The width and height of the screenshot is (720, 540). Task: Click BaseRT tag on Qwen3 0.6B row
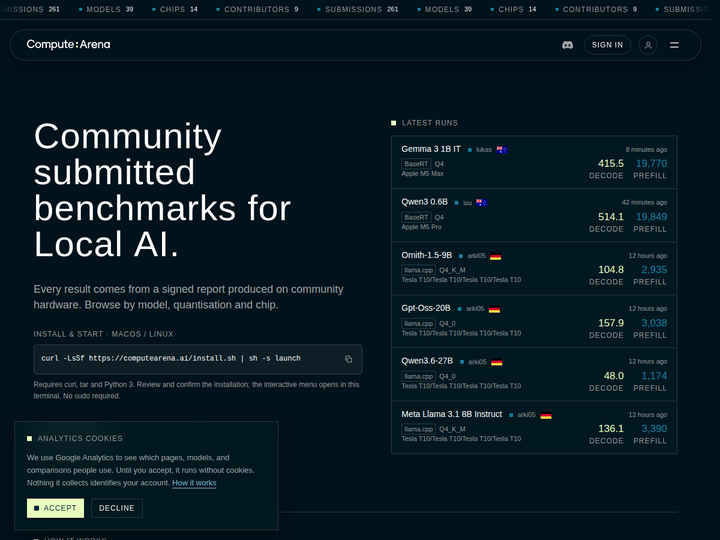[416, 217]
